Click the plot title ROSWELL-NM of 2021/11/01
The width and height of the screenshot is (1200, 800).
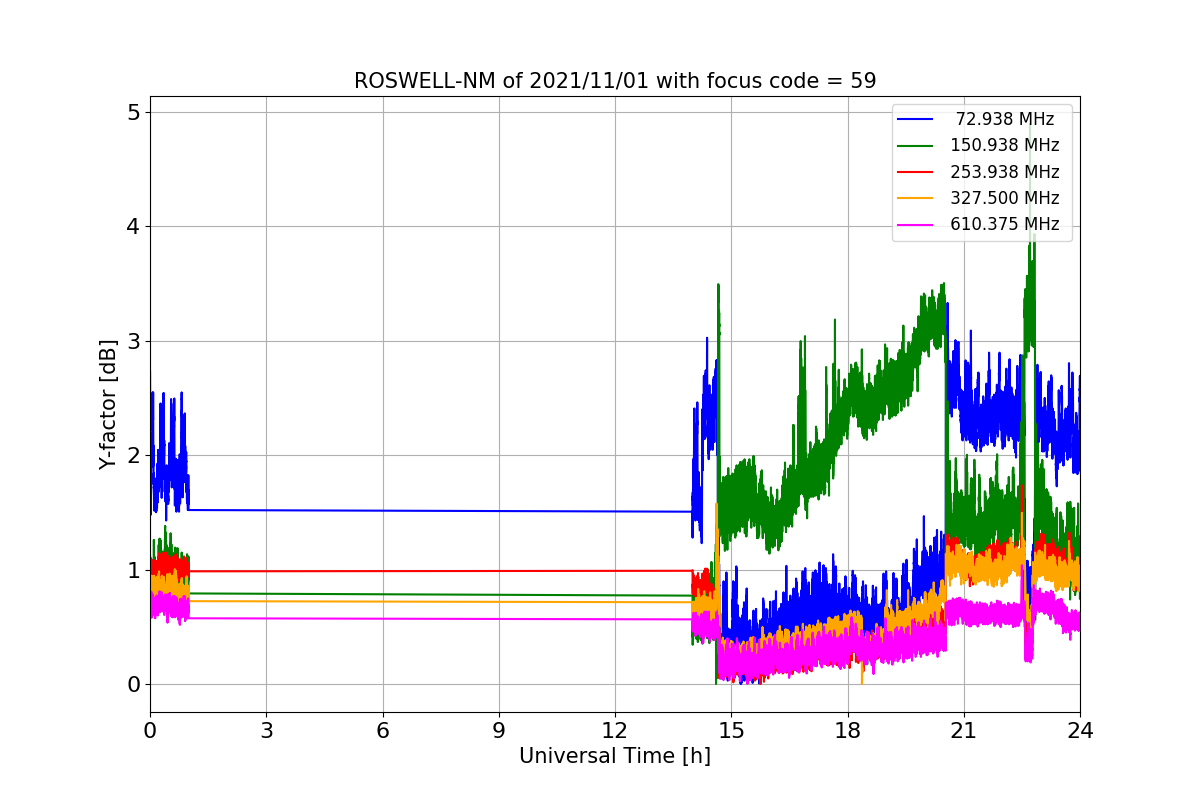coord(615,81)
